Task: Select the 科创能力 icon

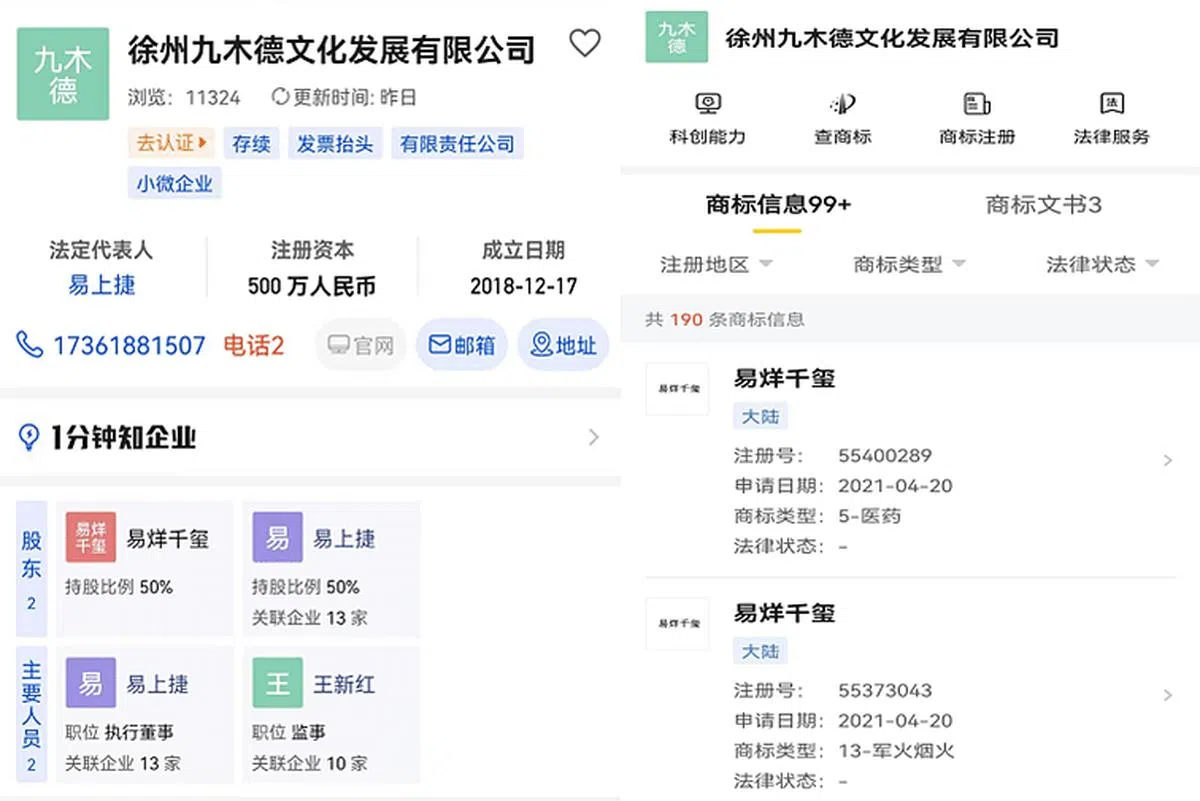Action: tap(707, 103)
